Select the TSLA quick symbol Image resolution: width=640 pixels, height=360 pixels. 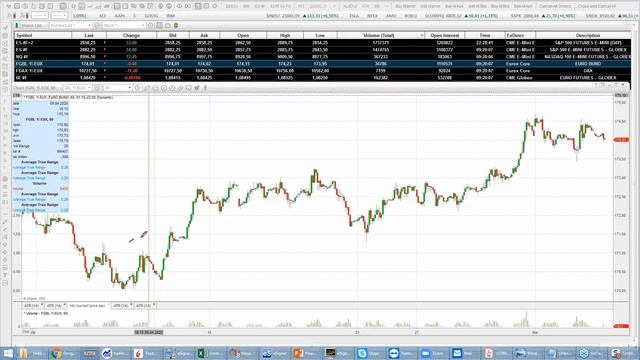[354, 16]
